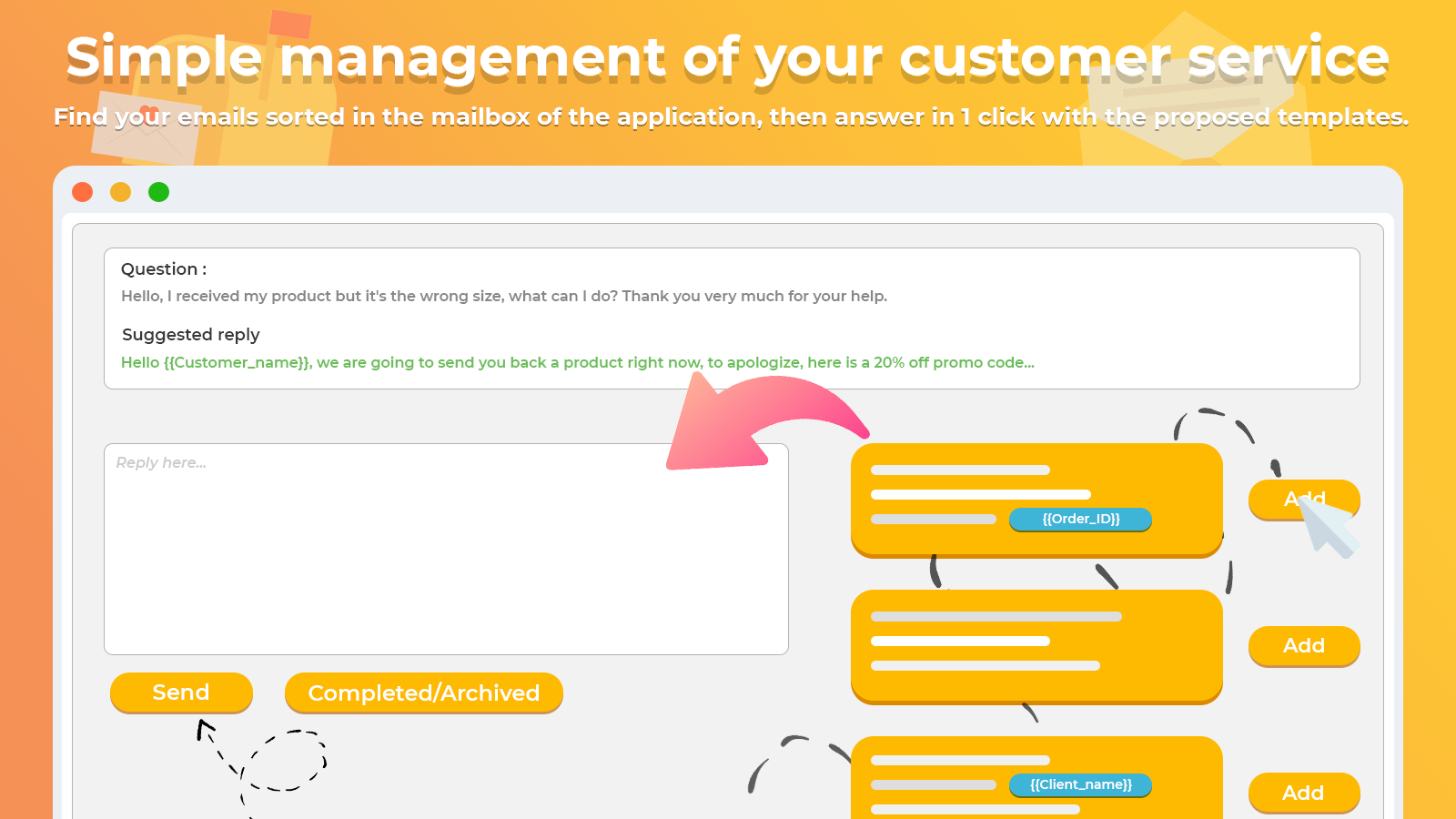The height and width of the screenshot is (819, 1456).
Task: Mark conversation as Completed/Archived
Action: (424, 693)
